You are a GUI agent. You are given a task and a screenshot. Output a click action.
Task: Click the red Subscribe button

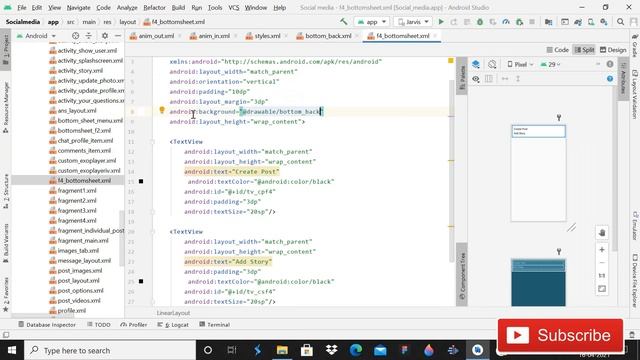560,336
